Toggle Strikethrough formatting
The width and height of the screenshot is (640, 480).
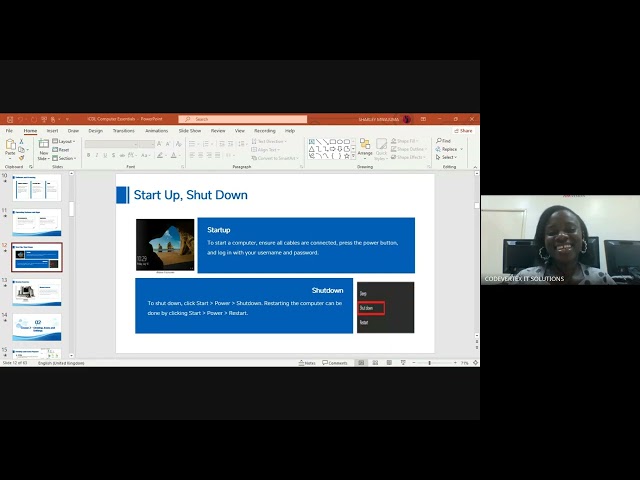pyautogui.click(x=122, y=155)
